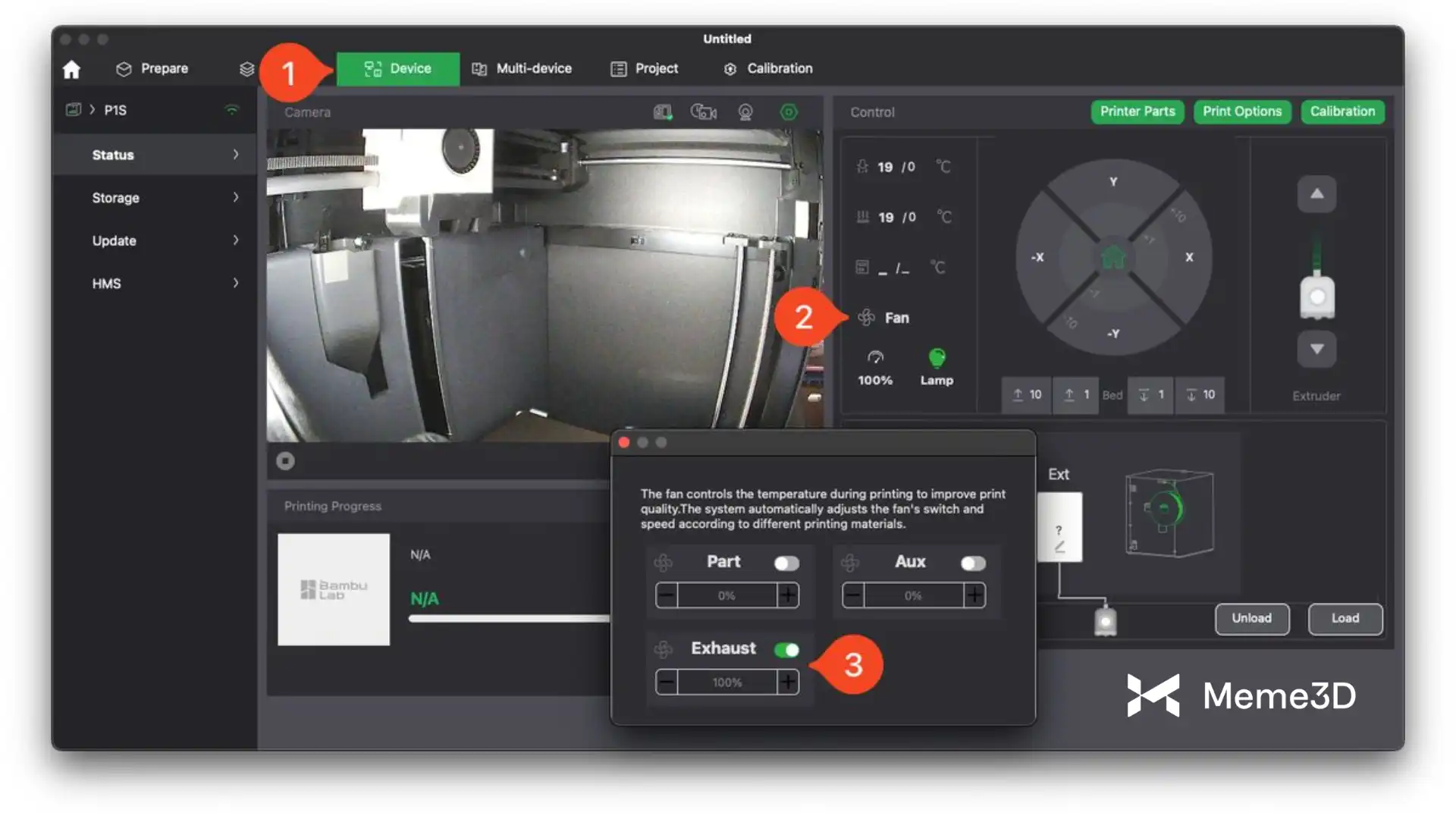The height and width of the screenshot is (819, 1456).
Task: Click the SD card icon above camera
Action: click(x=663, y=112)
